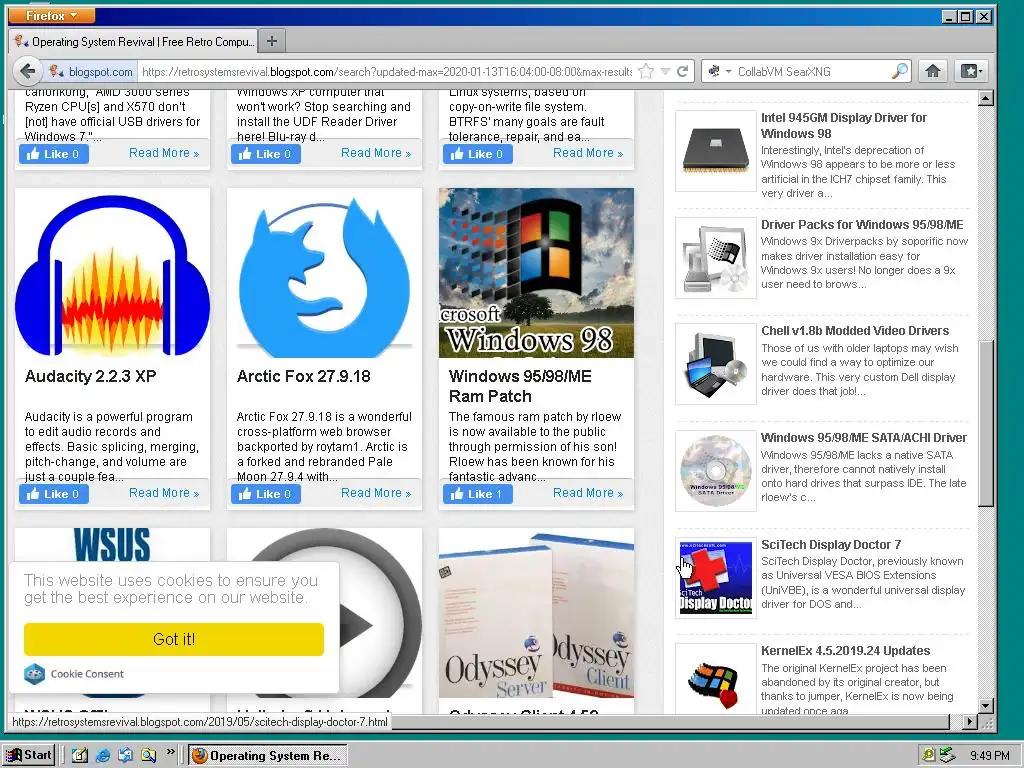Open the Arctic Fox 27.9.18 logo image
This screenshot has width=1024, height=768.
pyautogui.click(x=324, y=273)
